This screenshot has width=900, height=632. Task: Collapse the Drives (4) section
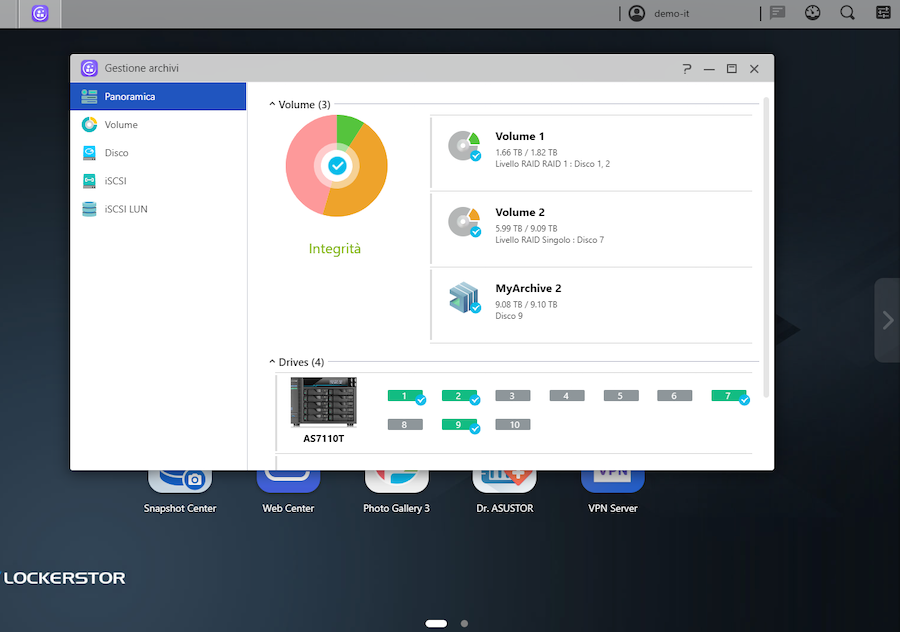coord(270,361)
